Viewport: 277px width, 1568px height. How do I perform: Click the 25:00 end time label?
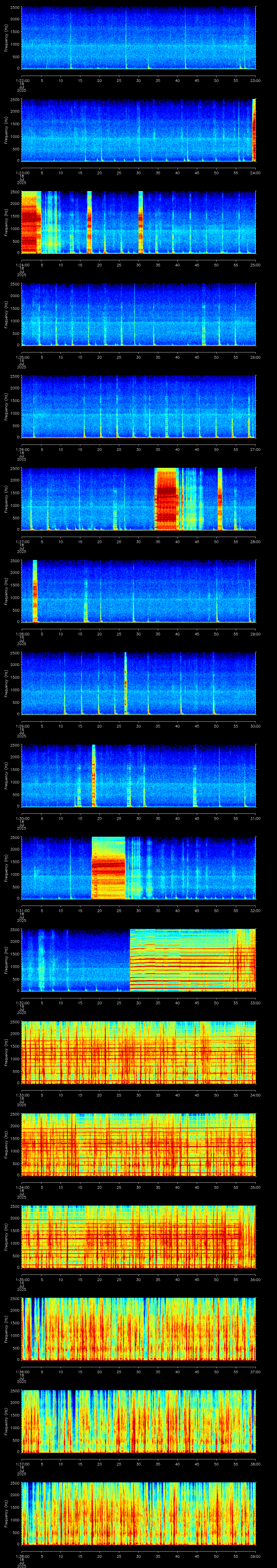[x=256, y=265]
